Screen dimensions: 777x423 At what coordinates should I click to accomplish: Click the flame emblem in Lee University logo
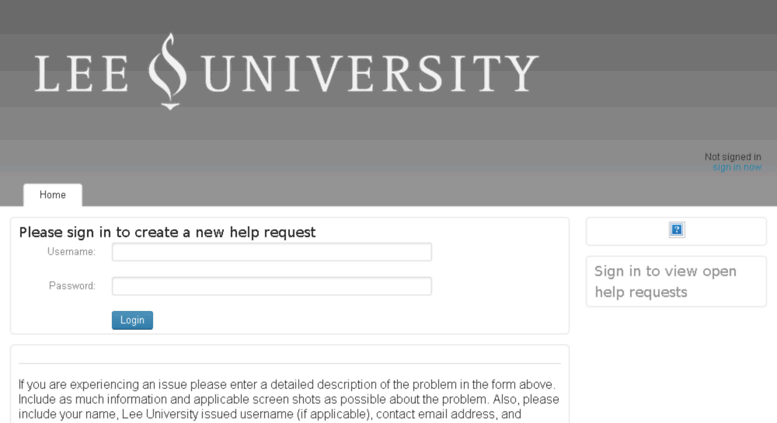168,71
